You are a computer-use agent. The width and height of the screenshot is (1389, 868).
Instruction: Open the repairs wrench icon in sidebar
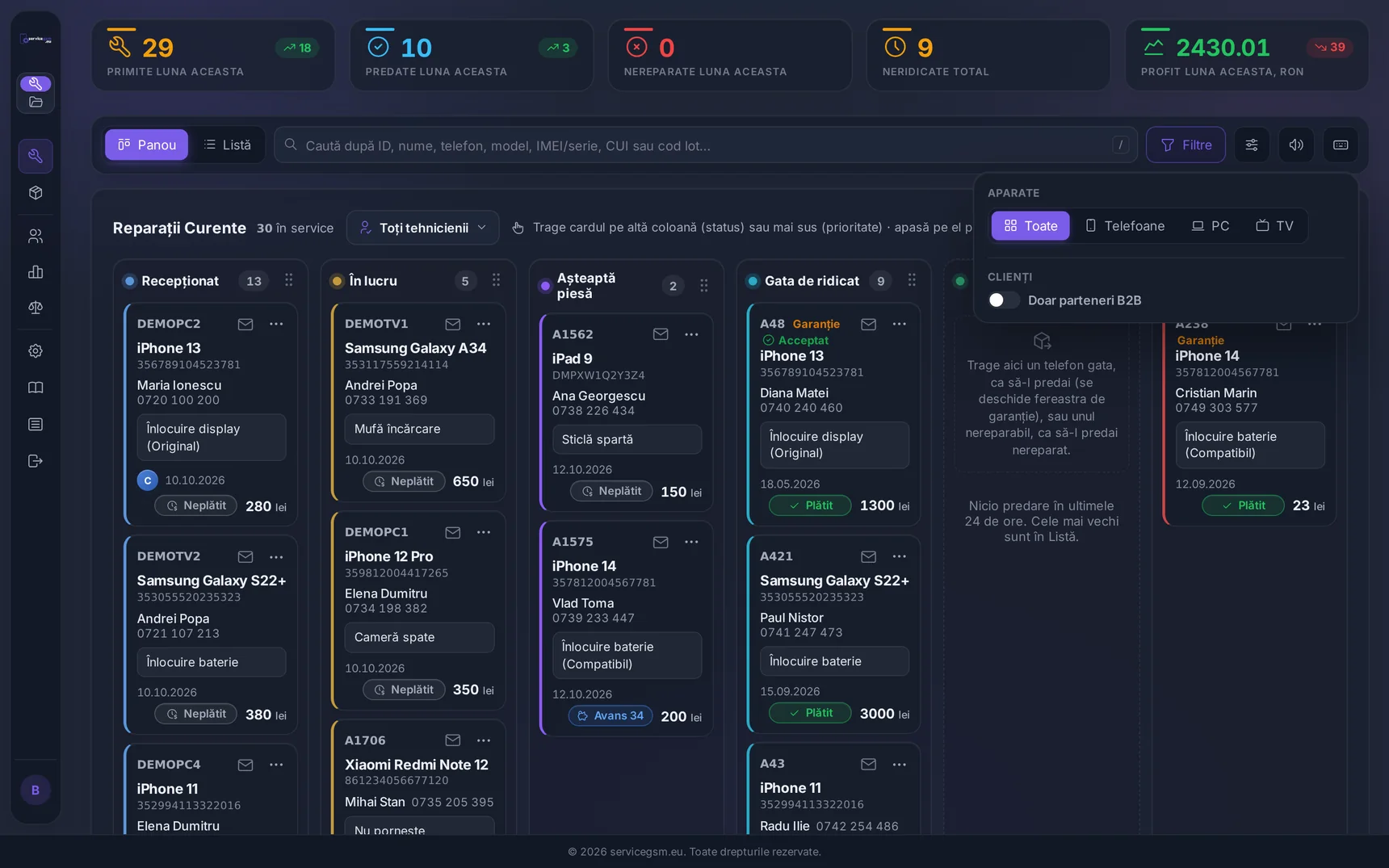click(36, 156)
